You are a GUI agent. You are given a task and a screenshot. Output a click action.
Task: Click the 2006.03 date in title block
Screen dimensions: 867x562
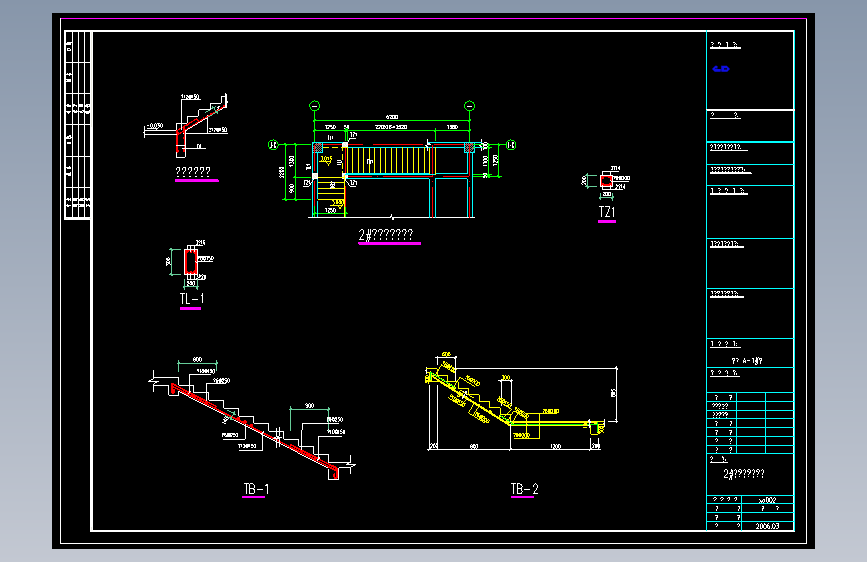[x=767, y=526]
